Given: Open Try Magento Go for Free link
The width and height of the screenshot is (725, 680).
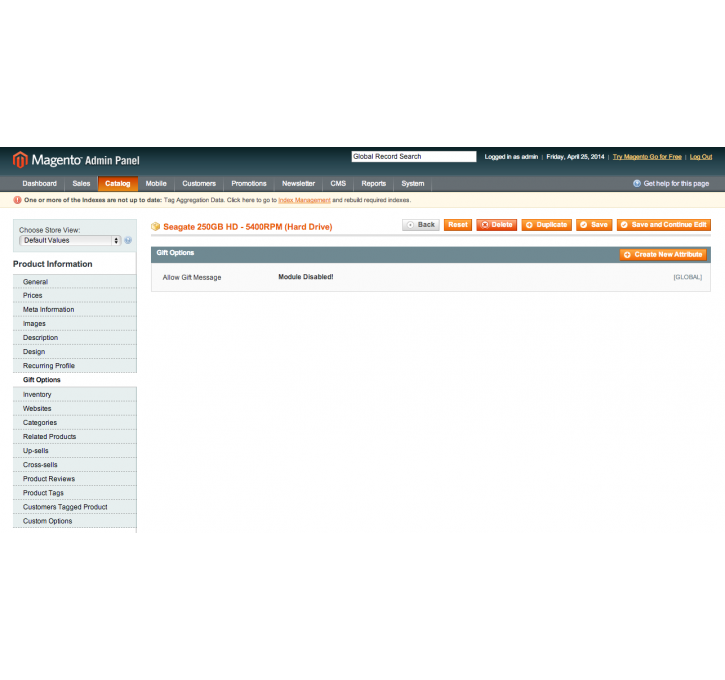Looking at the screenshot, I should (x=647, y=157).
